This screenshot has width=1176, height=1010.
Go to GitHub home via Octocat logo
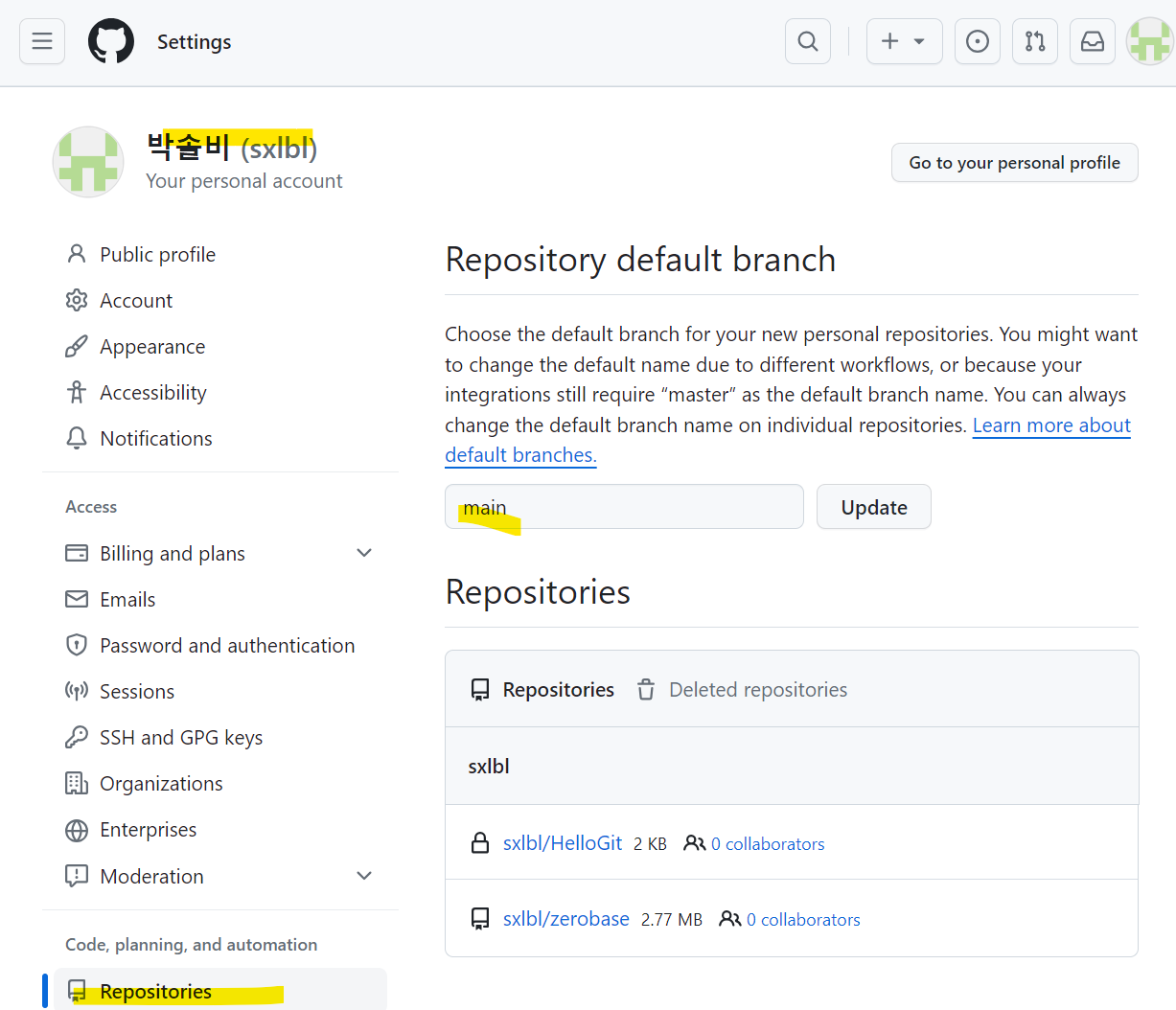(111, 41)
